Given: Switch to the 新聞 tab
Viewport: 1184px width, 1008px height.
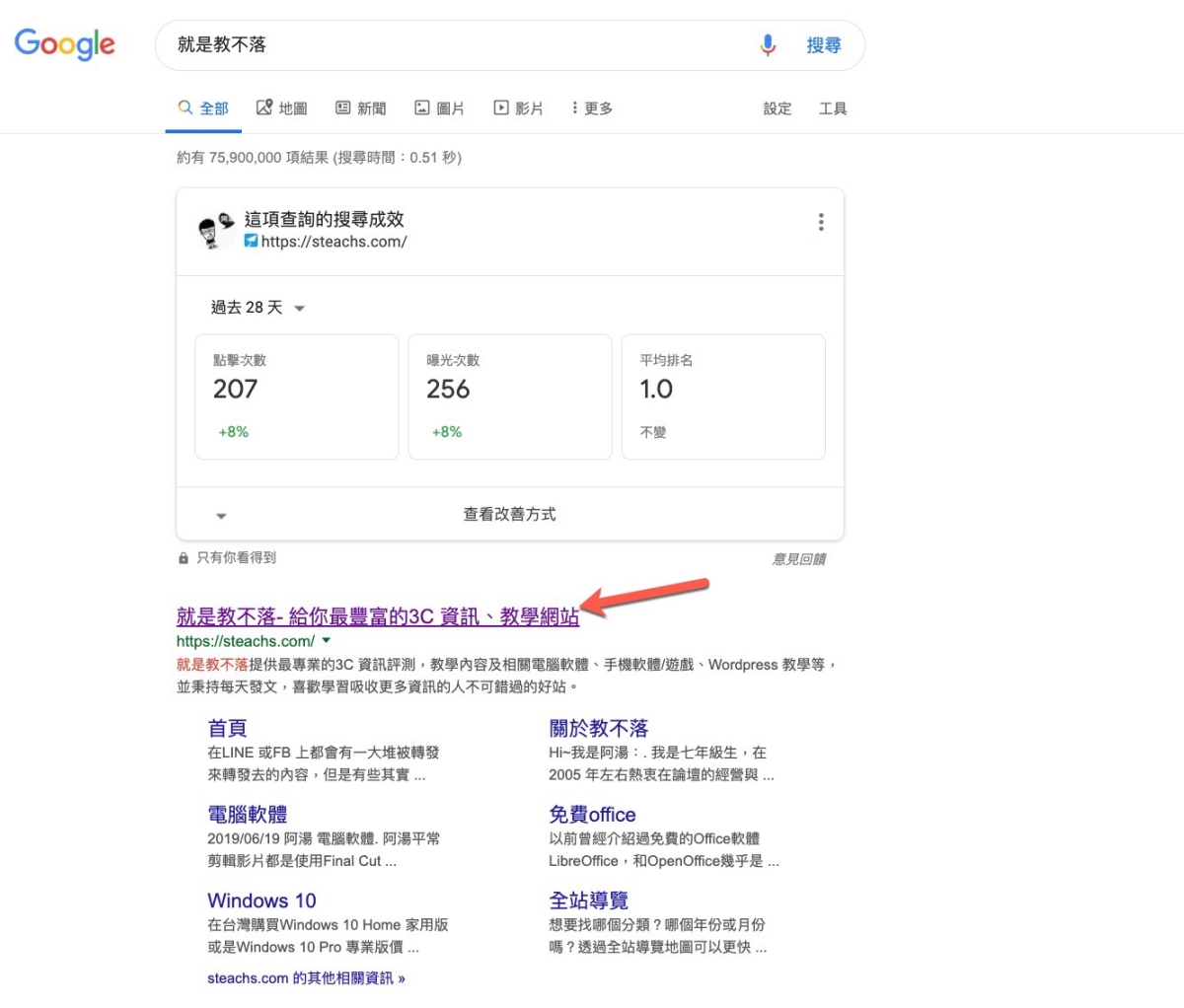Looking at the screenshot, I should tap(360, 108).
